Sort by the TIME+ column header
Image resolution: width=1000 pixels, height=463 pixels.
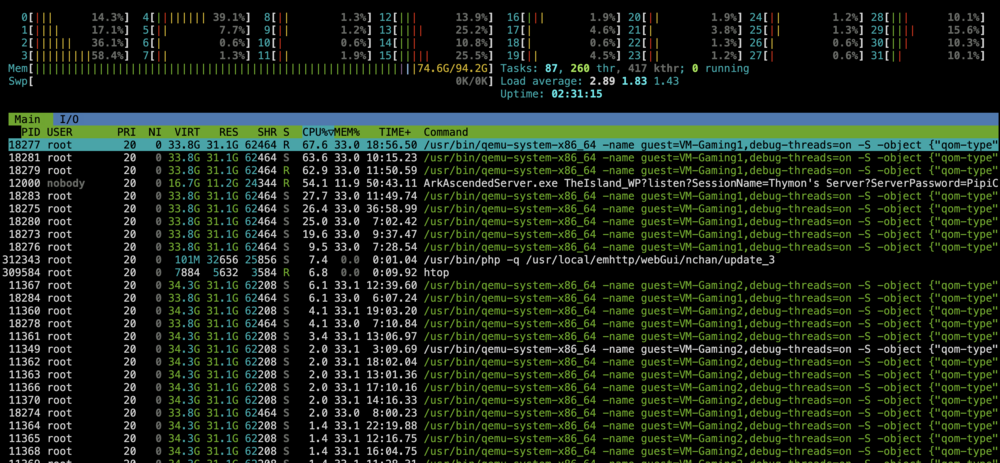395,132
